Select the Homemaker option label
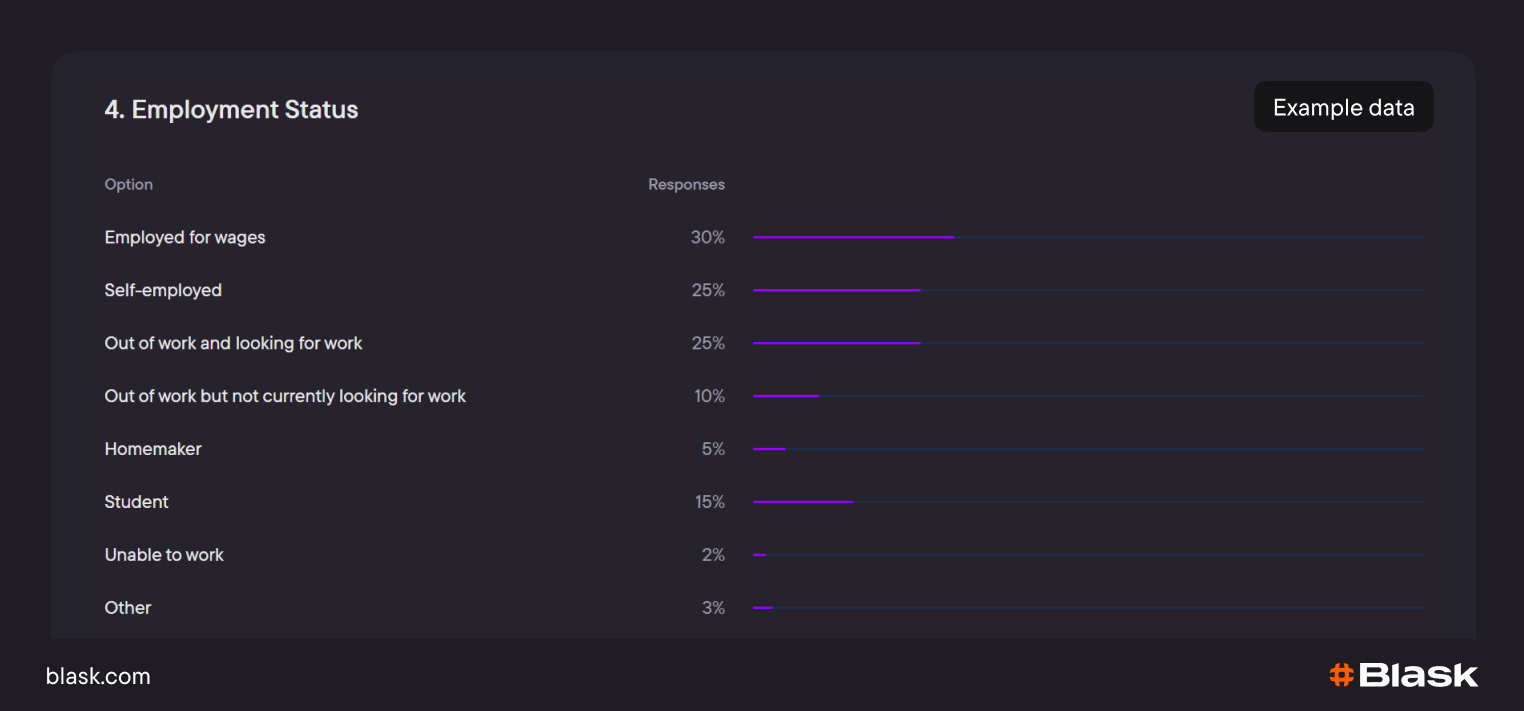 pyautogui.click(x=153, y=449)
